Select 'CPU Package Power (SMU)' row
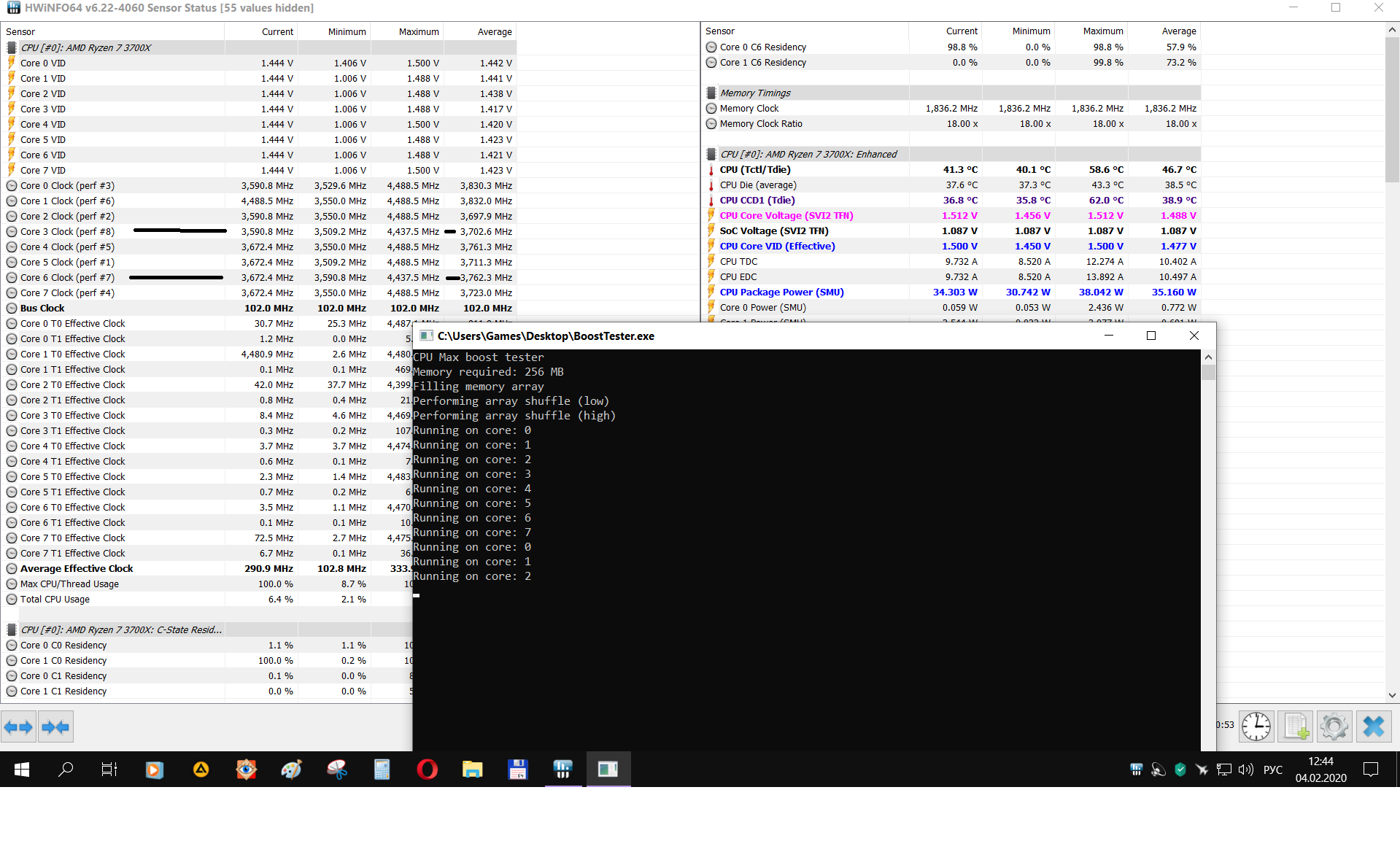The width and height of the screenshot is (1400, 868). tap(951, 292)
